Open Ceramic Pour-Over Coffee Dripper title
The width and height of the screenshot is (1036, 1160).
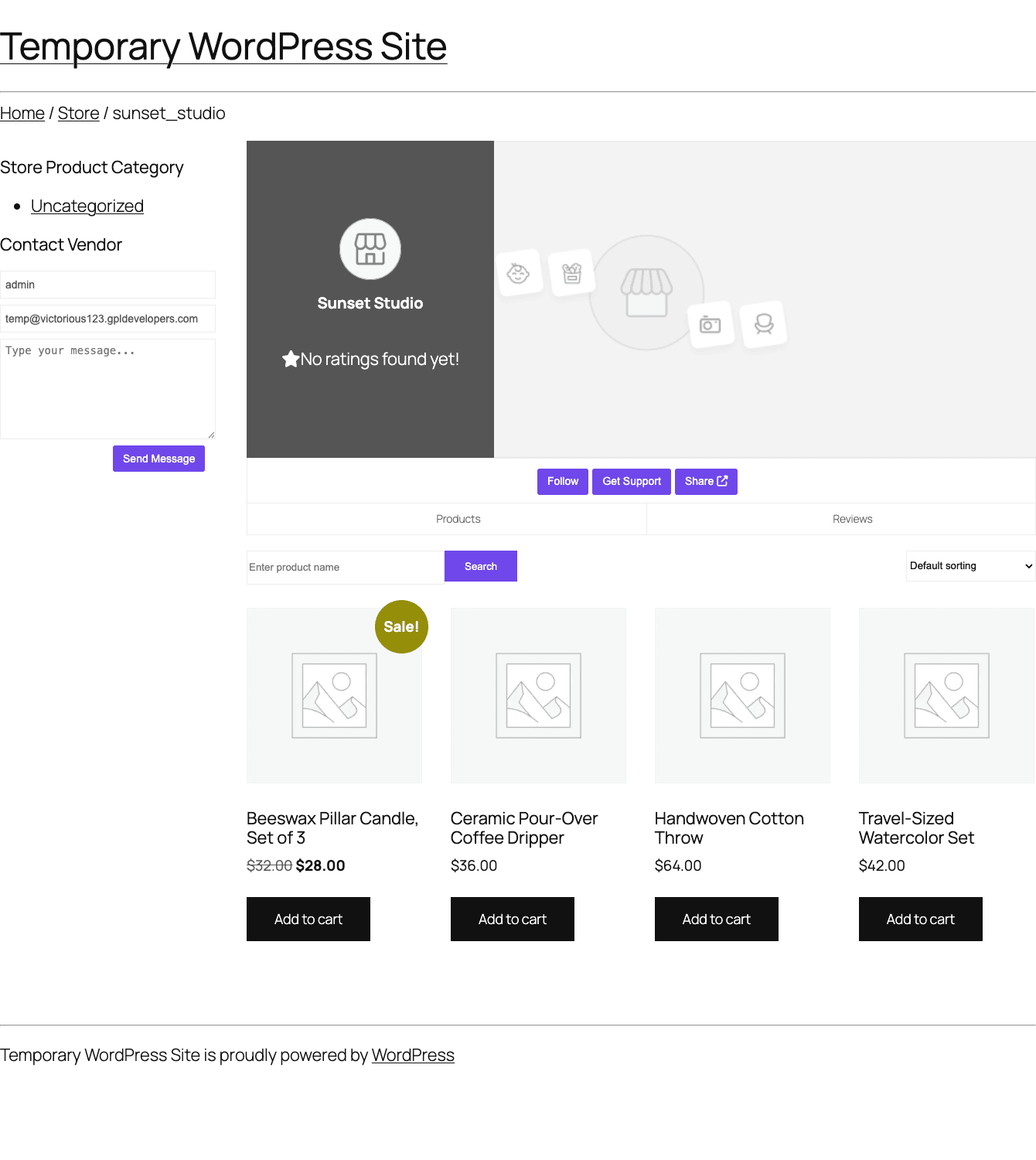(524, 827)
